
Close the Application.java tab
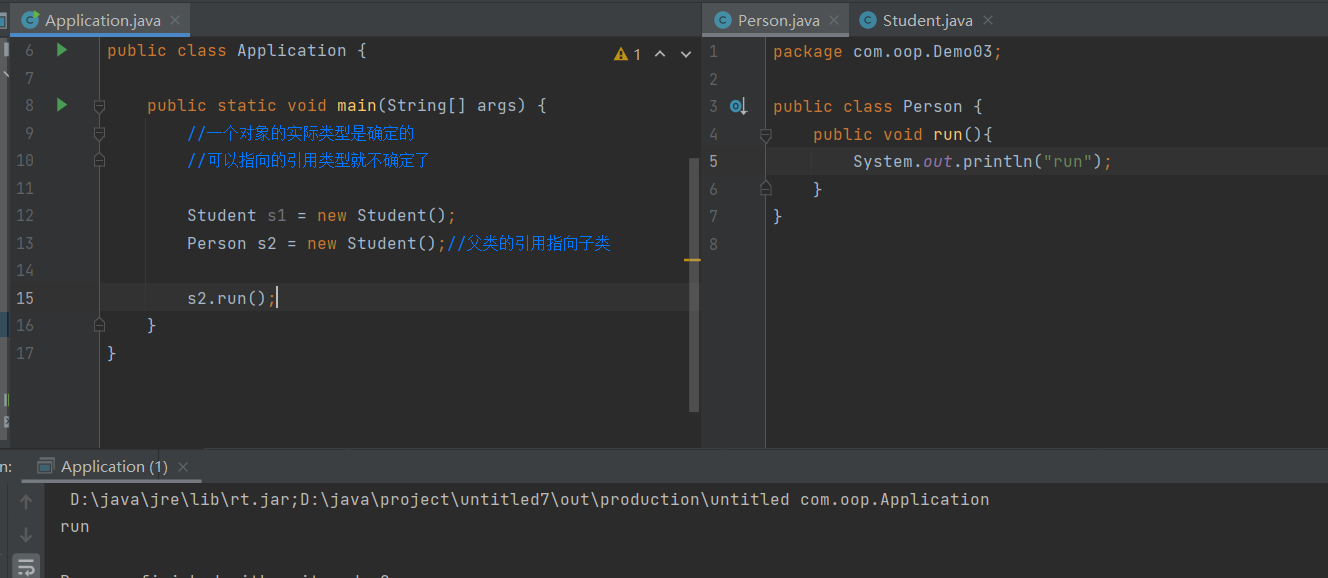[x=173, y=20]
